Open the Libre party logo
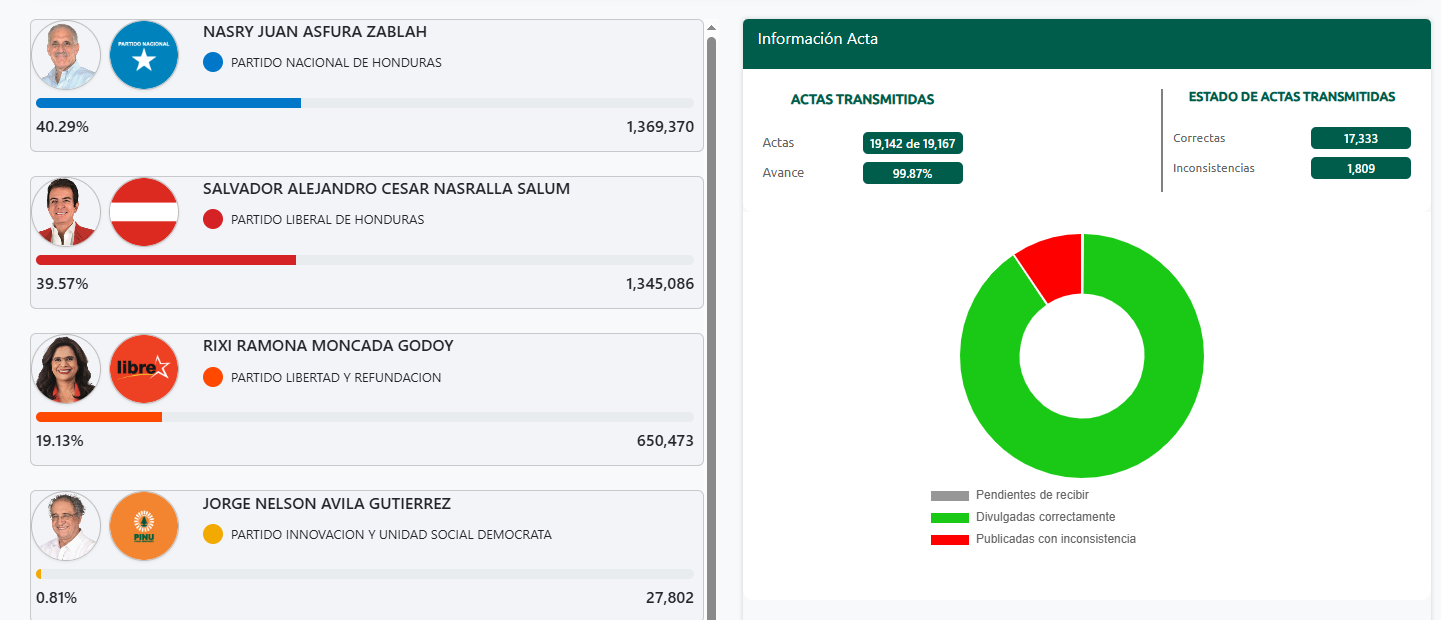 pyautogui.click(x=143, y=369)
